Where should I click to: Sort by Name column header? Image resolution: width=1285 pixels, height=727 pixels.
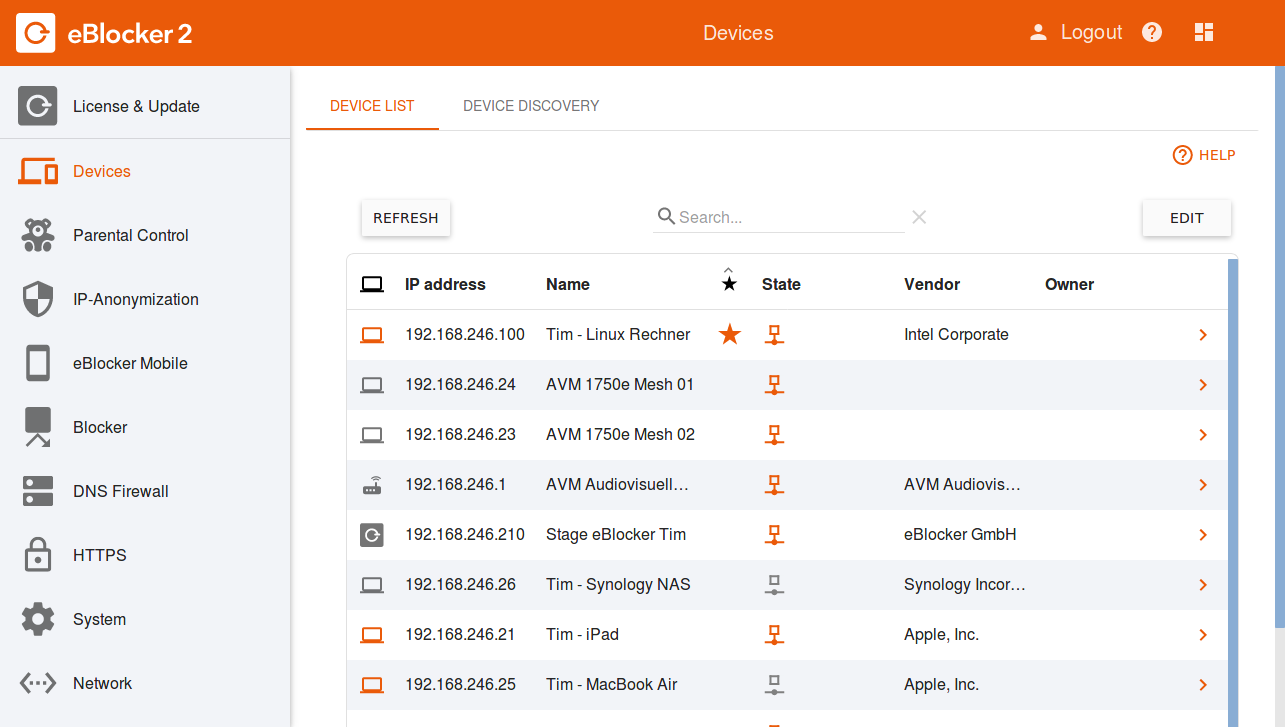568,284
